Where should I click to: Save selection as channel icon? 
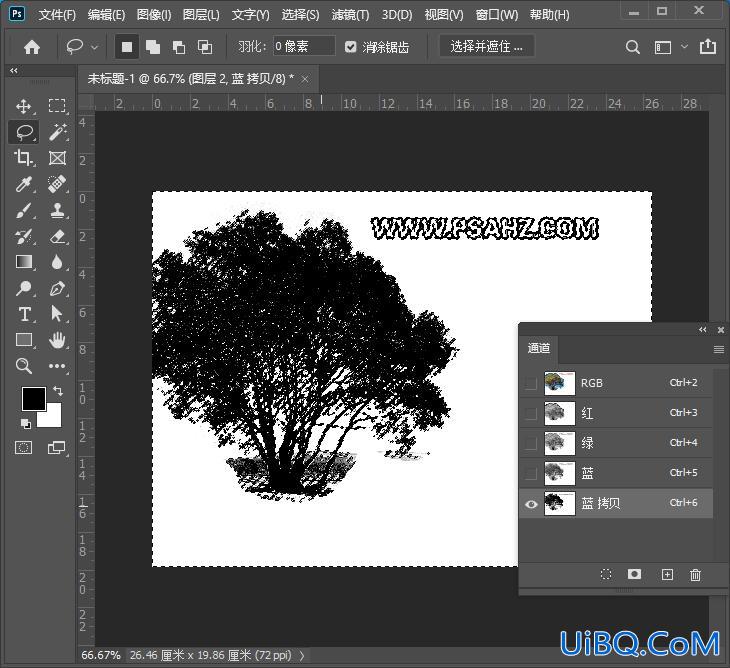(634, 574)
